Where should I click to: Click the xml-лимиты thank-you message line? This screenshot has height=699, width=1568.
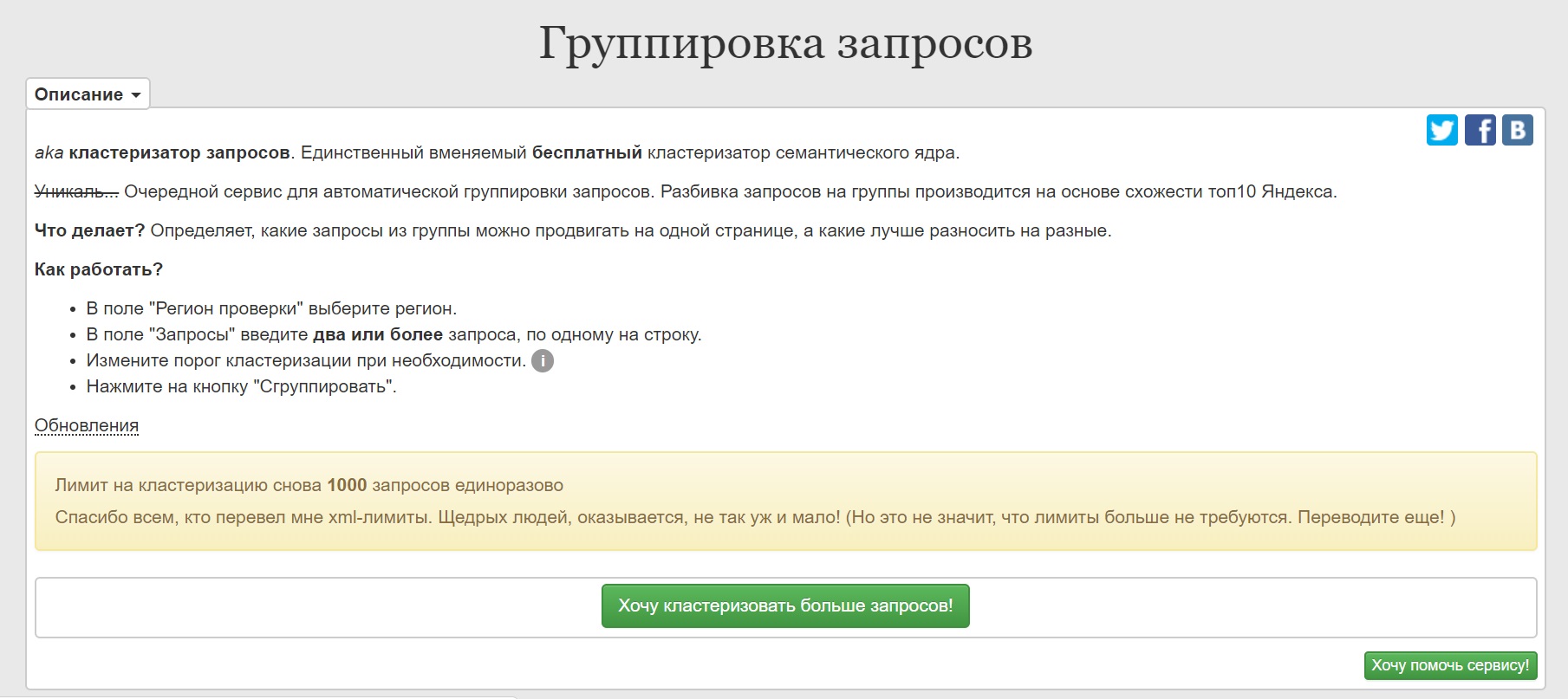(754, 517)
